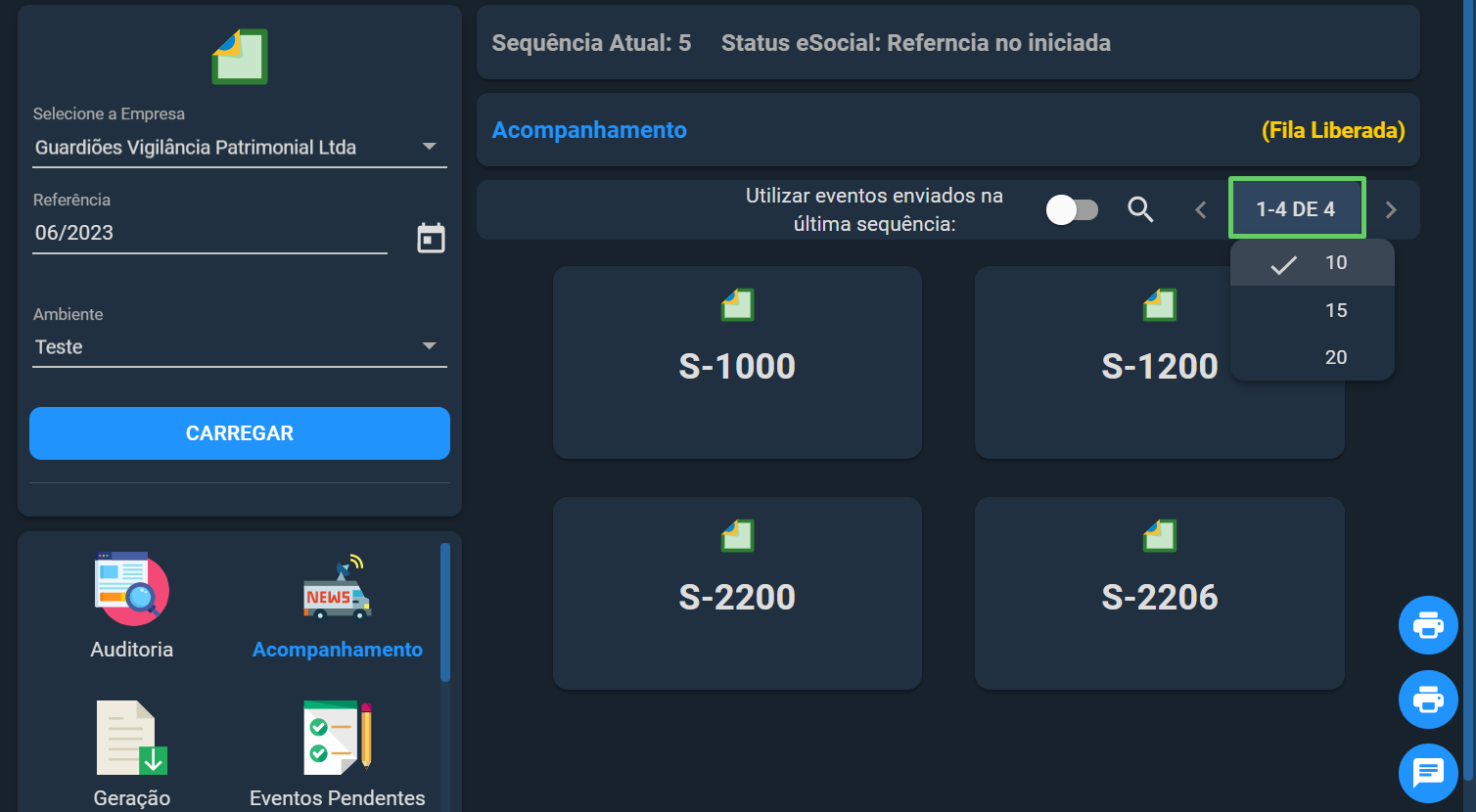Open the Geração document icon
The height and width of the screenshot is (812, 1476).
[132, 738]
